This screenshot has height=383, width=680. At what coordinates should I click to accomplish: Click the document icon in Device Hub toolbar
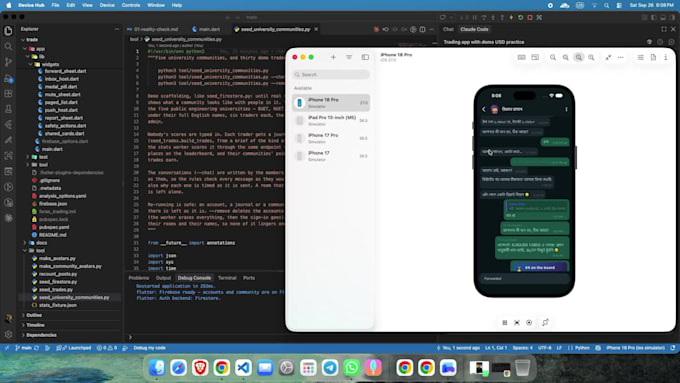click(x=653, y=57)
